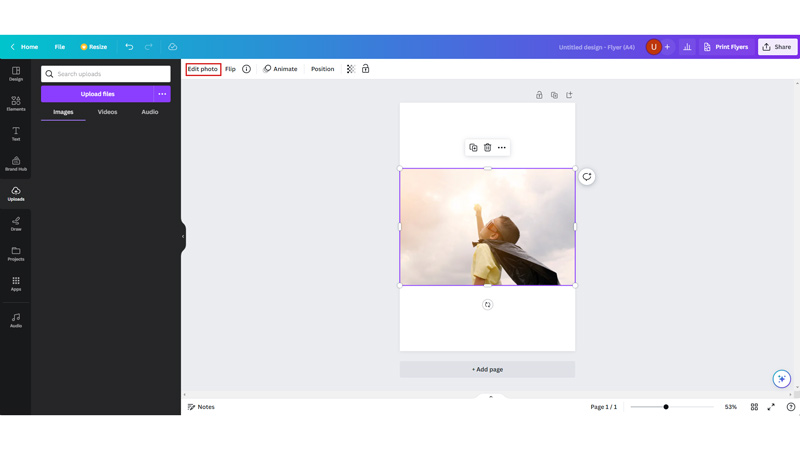Click the Search uploads field
This screenshot has height=450, width=800.
coord(106,74)
